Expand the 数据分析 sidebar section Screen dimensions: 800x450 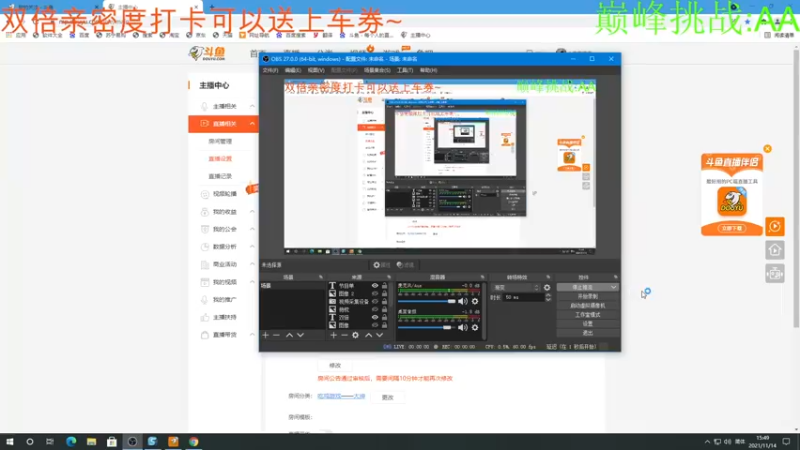point(252,247)
